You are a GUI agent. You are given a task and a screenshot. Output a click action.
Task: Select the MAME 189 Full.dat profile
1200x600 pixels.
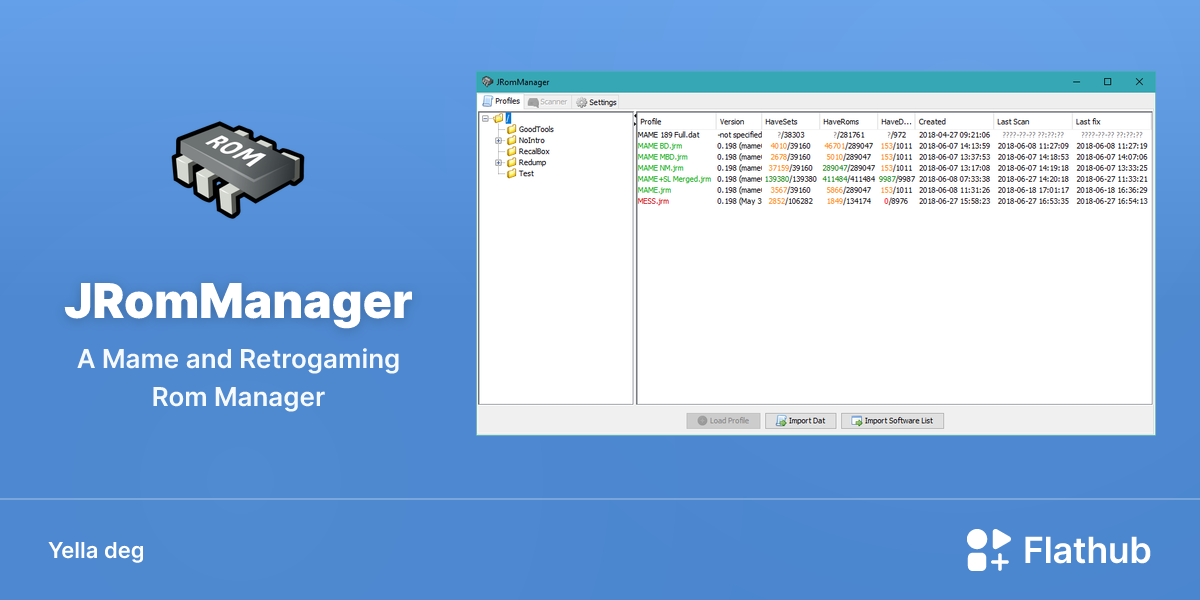click(669, 134)
